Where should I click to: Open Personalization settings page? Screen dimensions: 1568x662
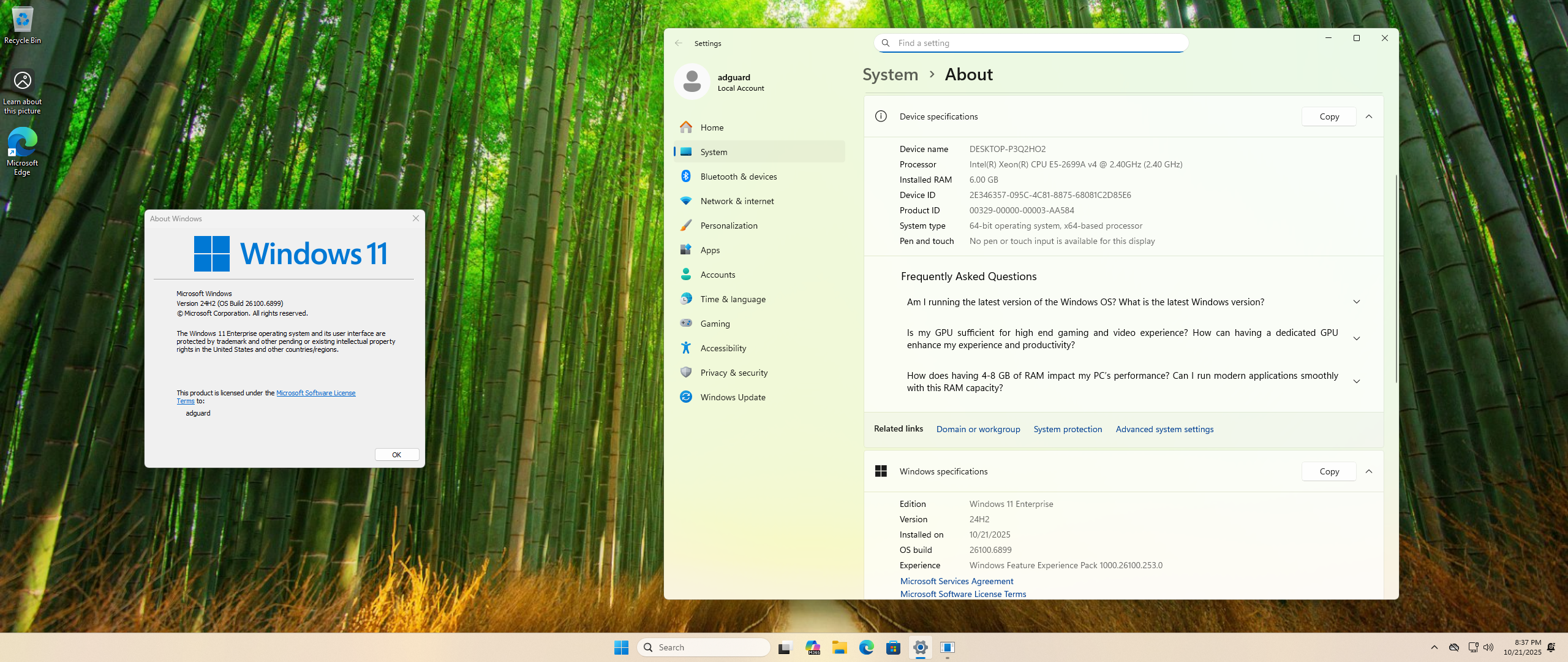click(728, 226)
